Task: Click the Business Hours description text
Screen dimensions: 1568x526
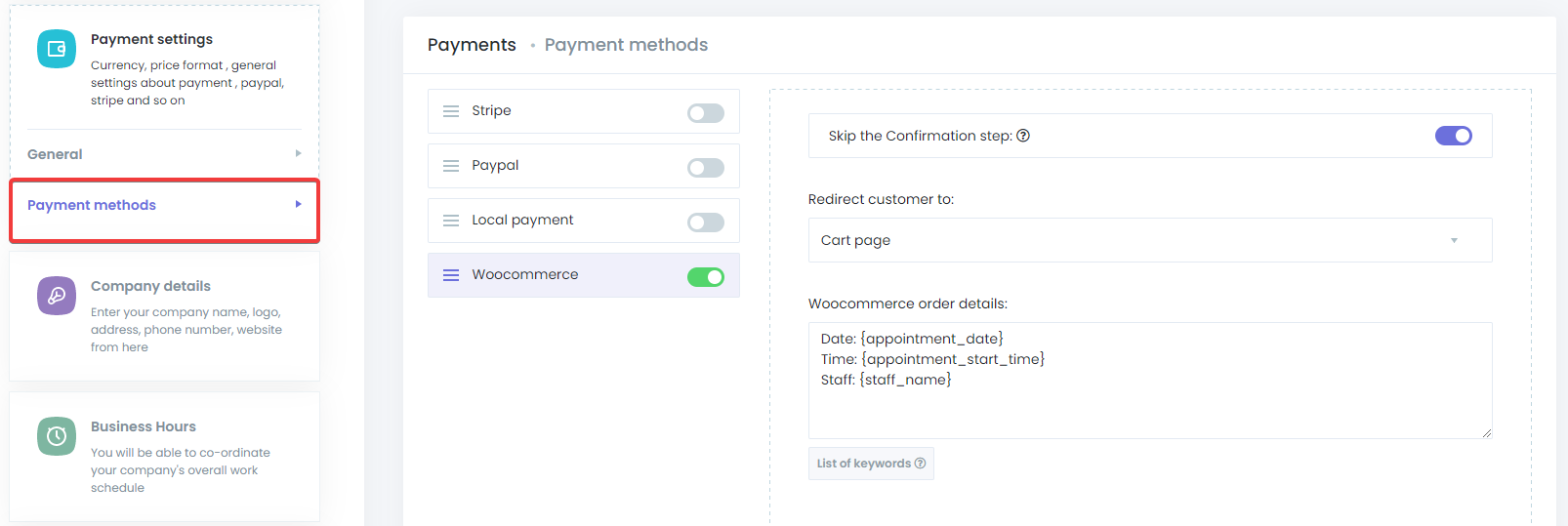Action: pos(181,470)
